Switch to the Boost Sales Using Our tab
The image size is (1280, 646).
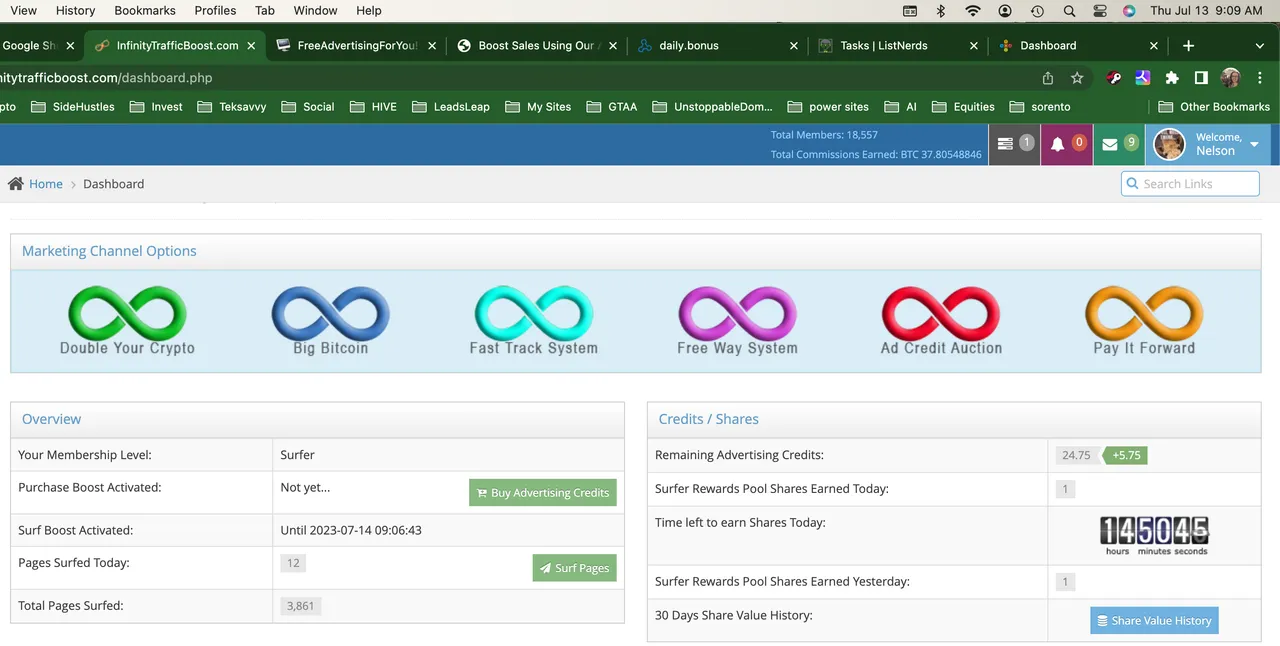click(537, 46)
